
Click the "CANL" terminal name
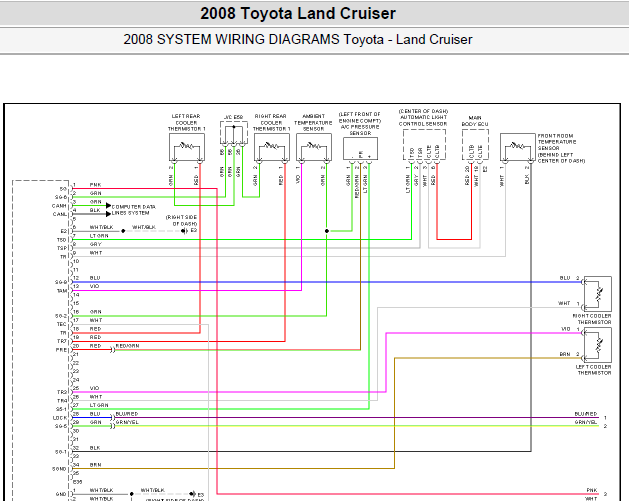(59, 214)
